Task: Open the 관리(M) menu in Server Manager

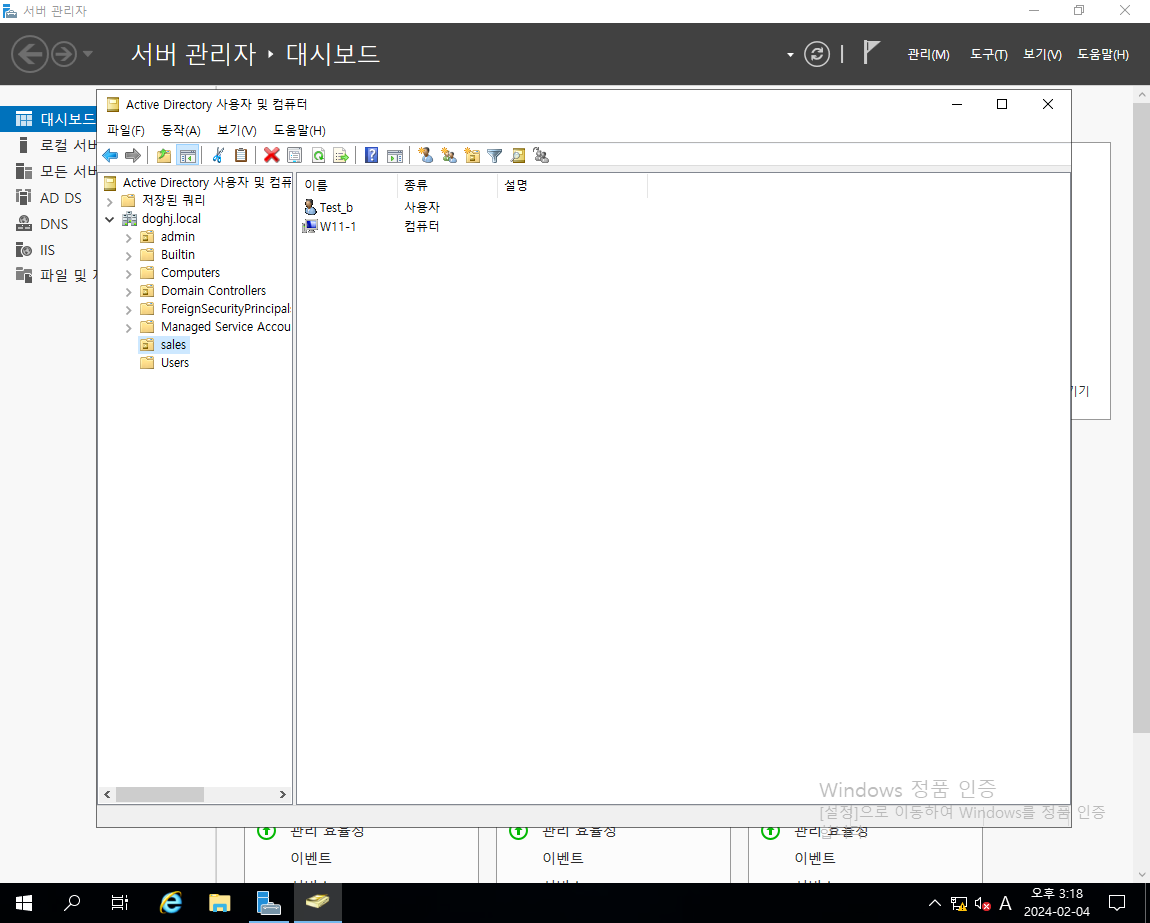Action: click(x=928, y=54)
